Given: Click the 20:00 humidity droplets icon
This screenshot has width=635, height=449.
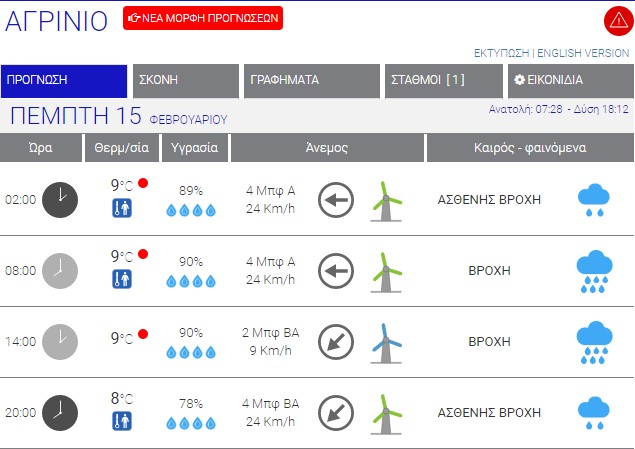Looking at the screenshot, I should click(190, 422).
